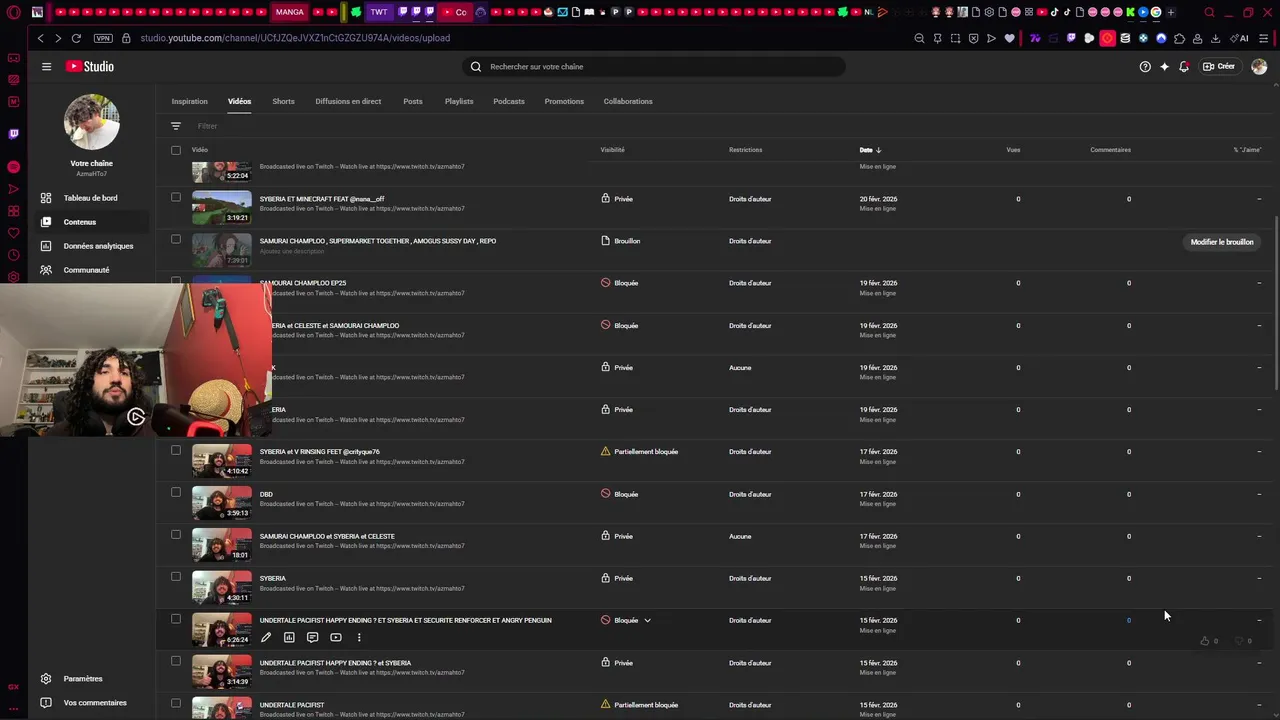
Task: Open the three-dot options menu in hovered row
Action: tap(359, 637)
